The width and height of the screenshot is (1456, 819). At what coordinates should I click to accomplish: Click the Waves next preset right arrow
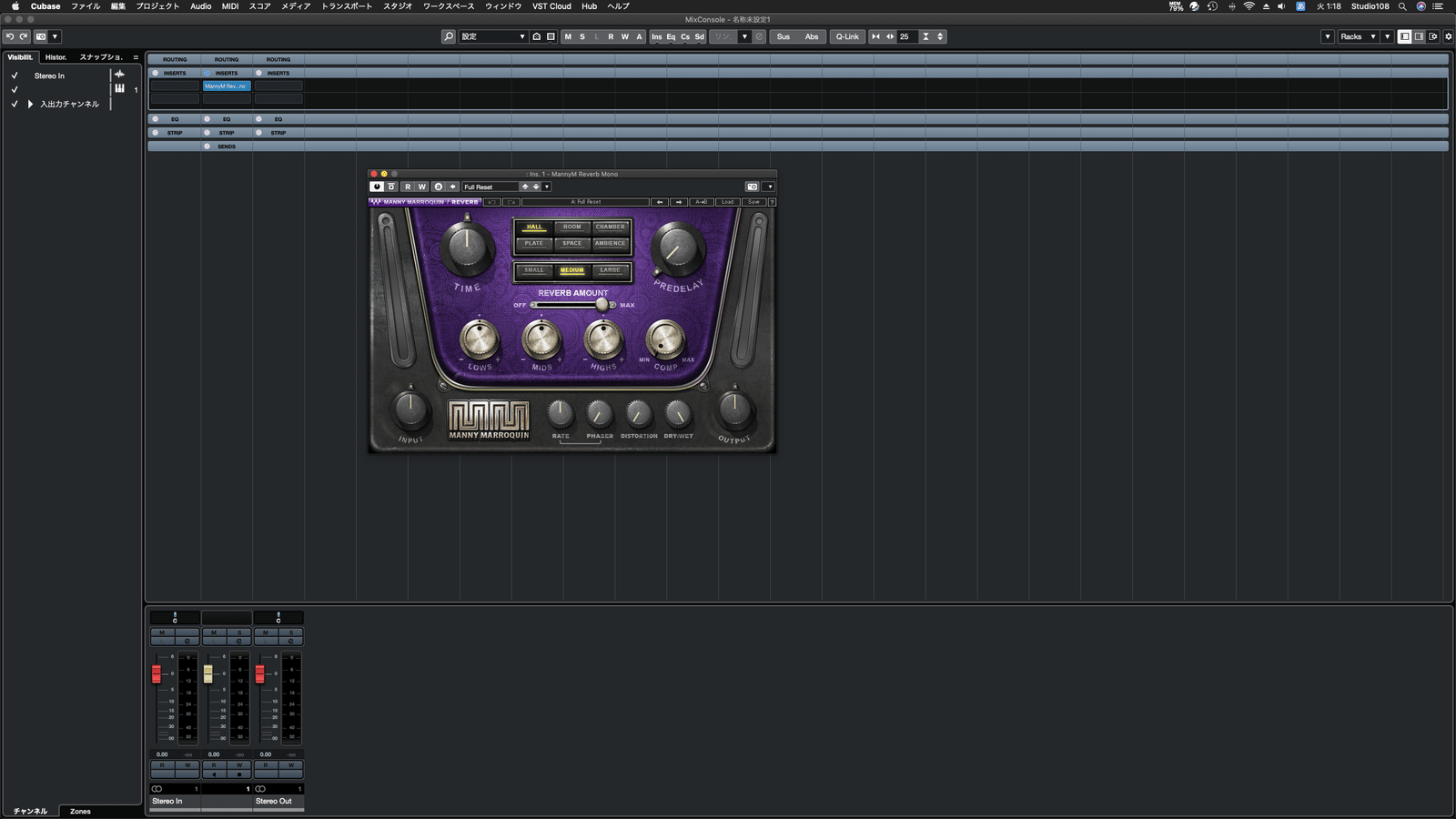point(679,202)
